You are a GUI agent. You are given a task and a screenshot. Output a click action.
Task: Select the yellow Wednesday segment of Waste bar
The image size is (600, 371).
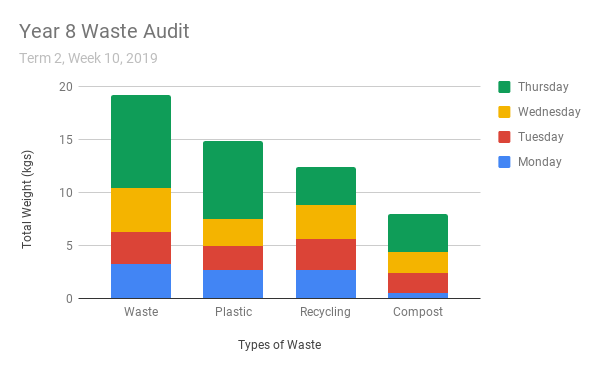(x=141, y=210)
